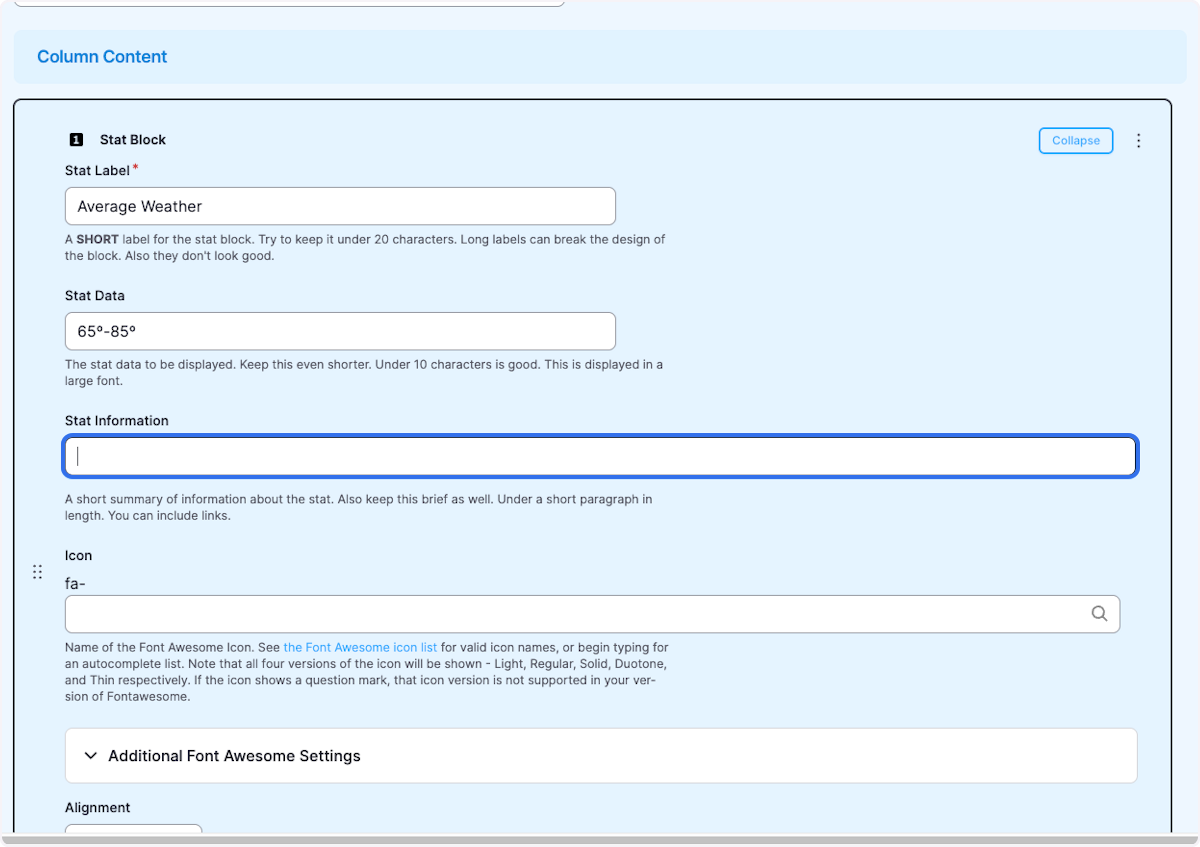Viewport: 1200px width, 847px height.
Task: Click the drag handle grip icon
Action: (37, 572)
